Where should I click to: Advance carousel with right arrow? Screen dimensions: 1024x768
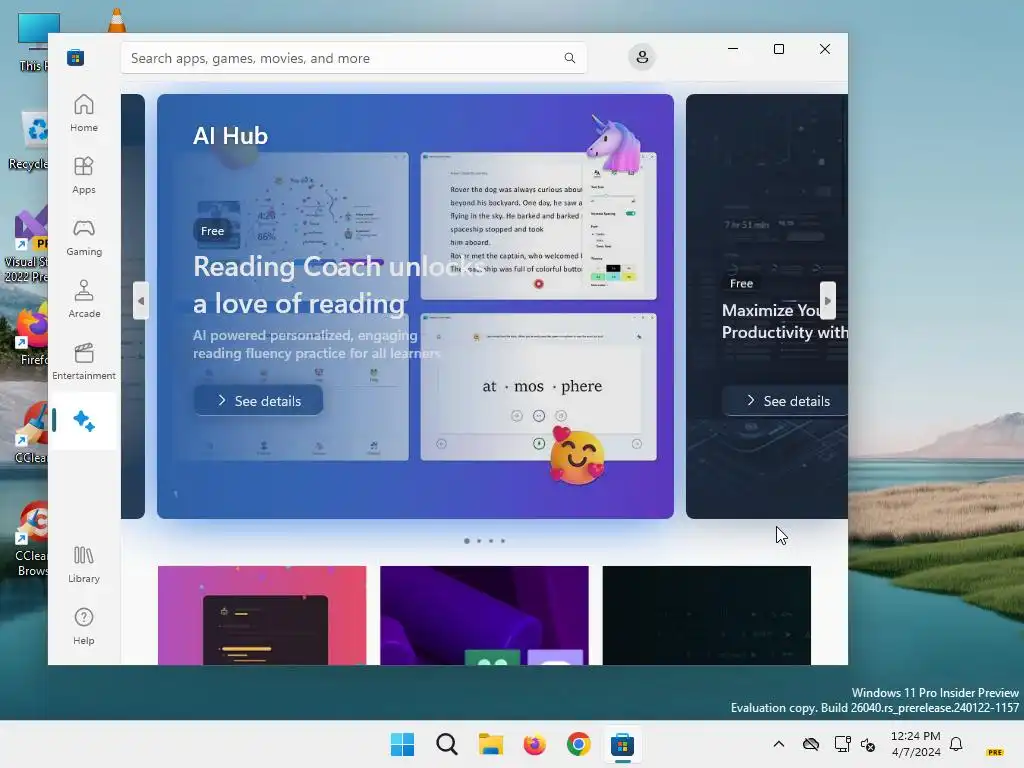[x=827, y=301]
